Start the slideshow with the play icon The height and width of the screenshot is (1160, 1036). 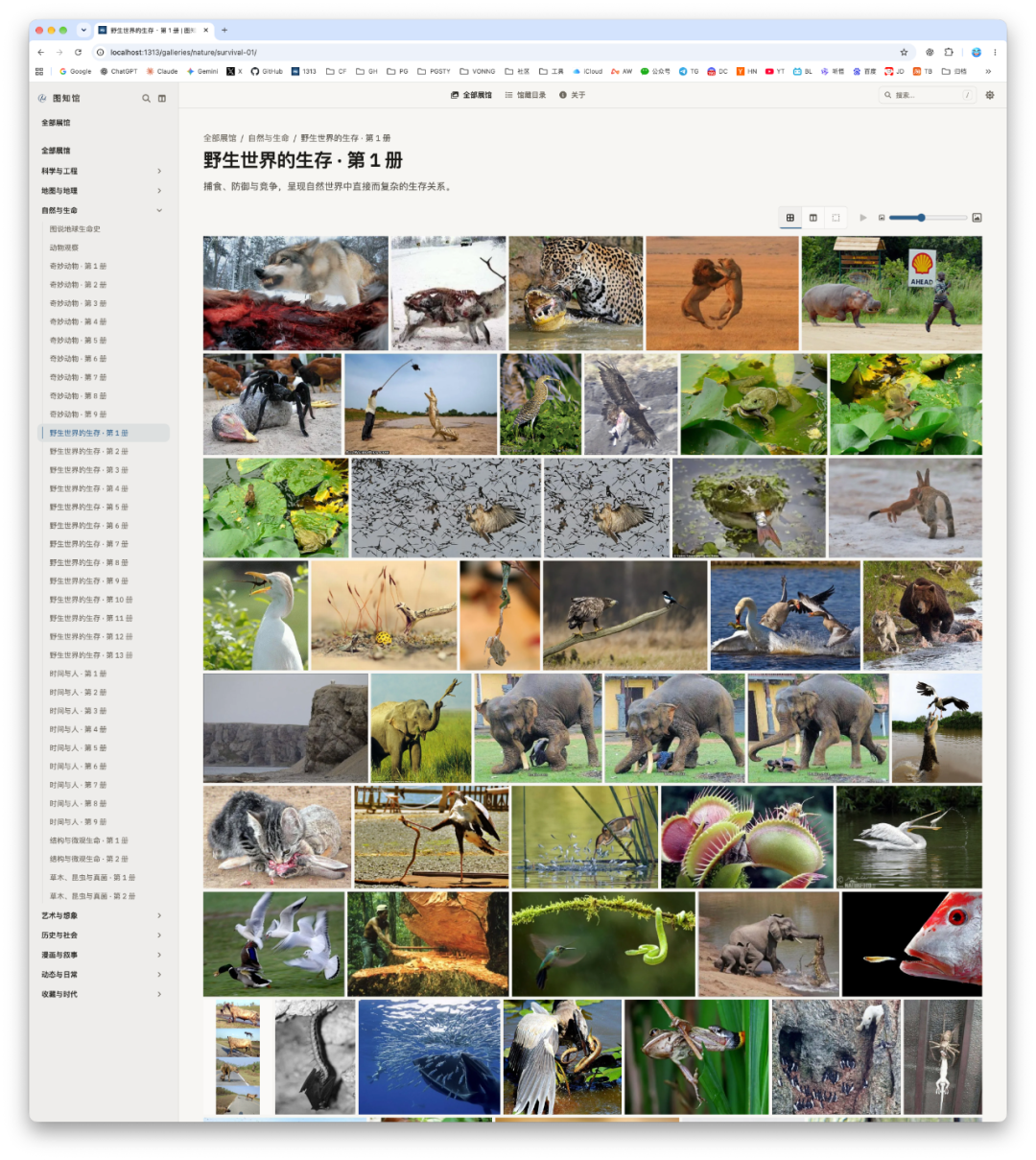tap(863, 218)
